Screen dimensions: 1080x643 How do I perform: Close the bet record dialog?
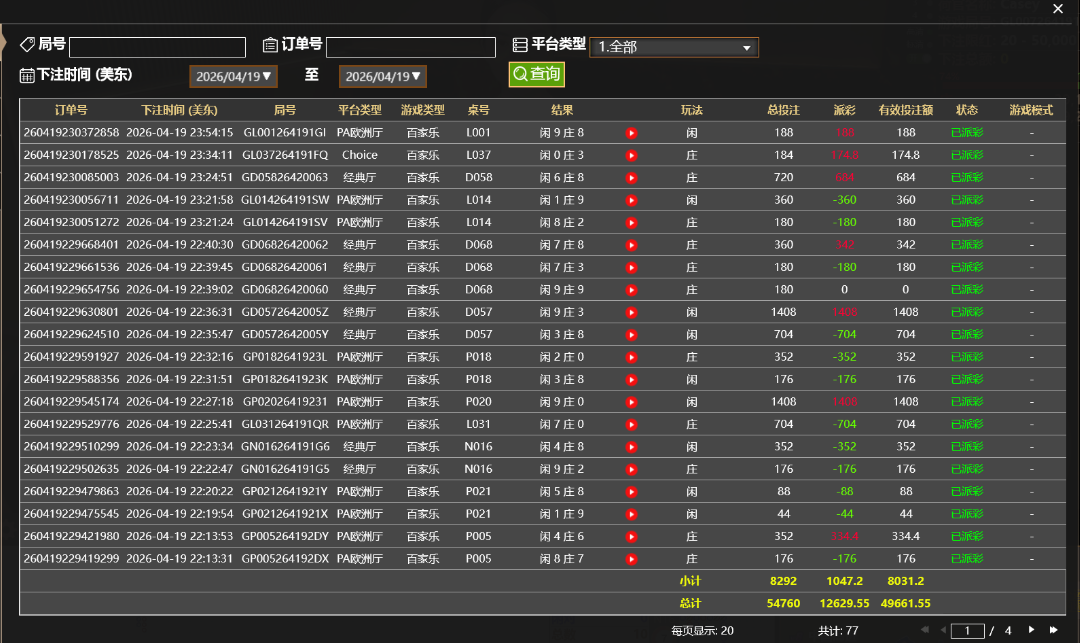click(x=1058, y=9)
